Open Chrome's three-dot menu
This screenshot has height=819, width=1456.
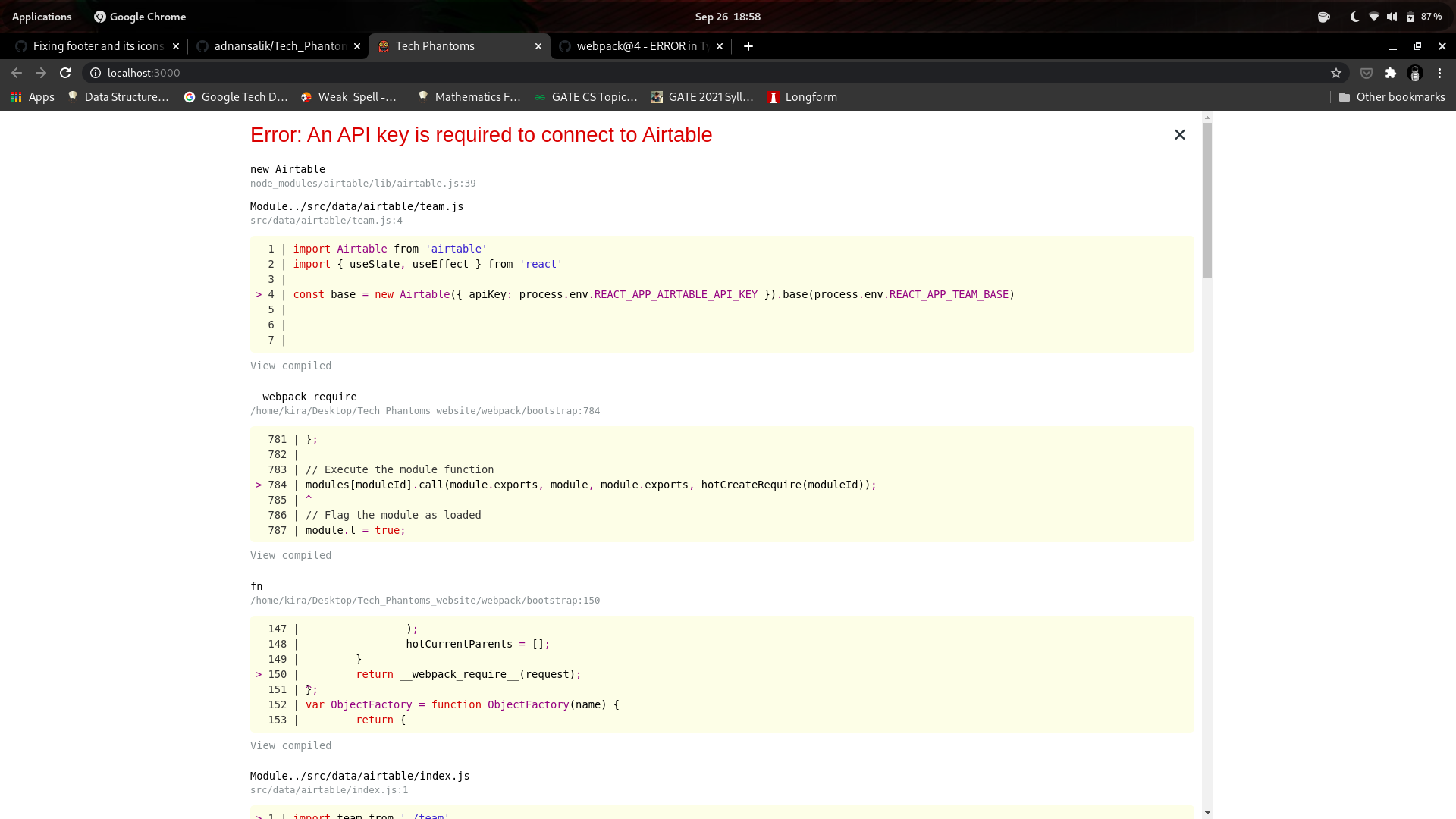coord(1439,73)
